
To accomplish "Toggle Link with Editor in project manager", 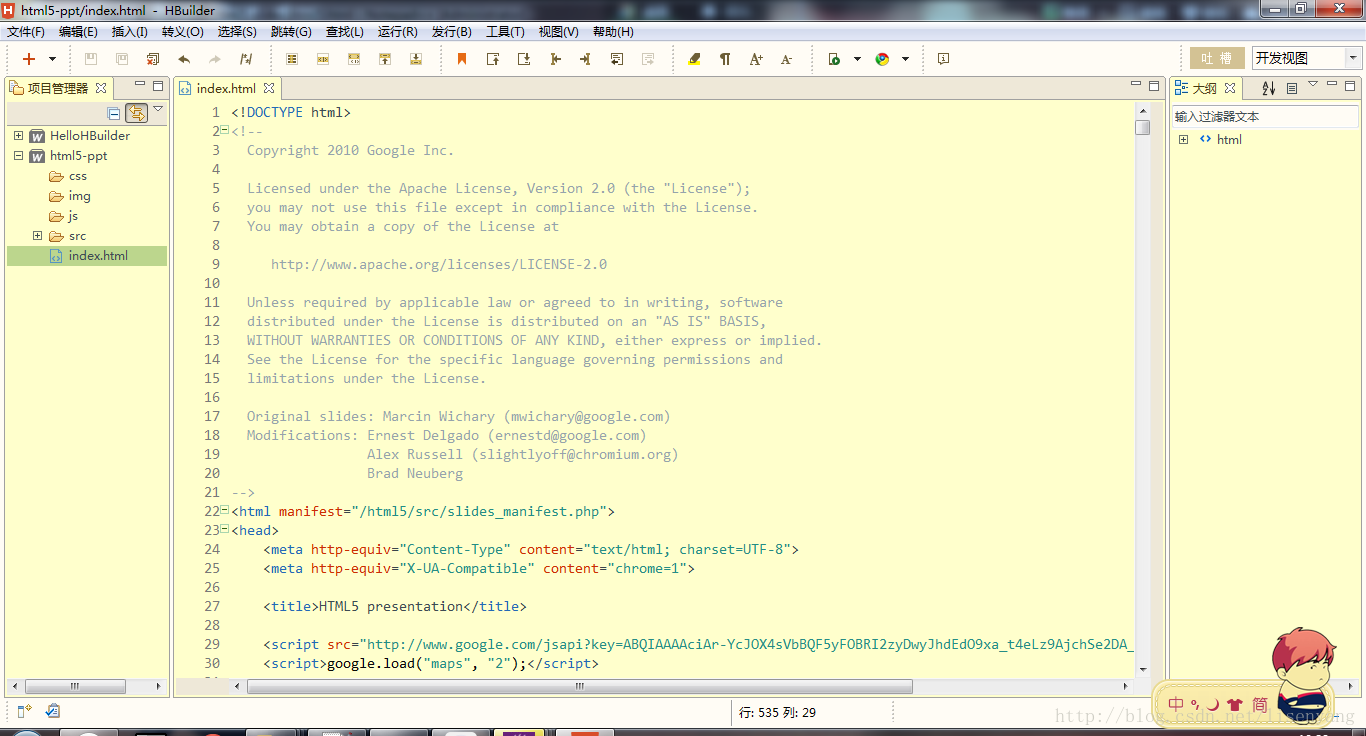I will tap(136, 113).
